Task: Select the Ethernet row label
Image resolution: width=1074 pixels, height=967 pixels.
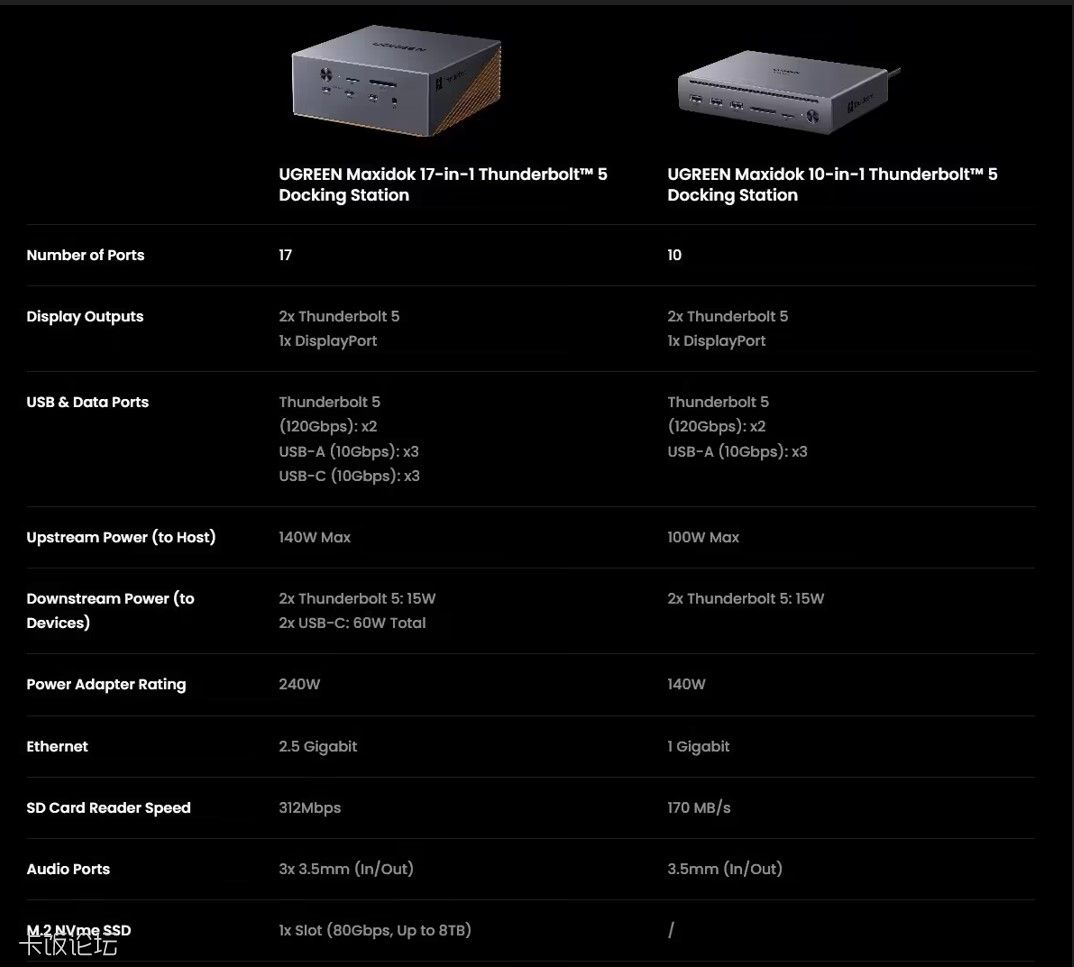Action: click(x=57, y=747)
